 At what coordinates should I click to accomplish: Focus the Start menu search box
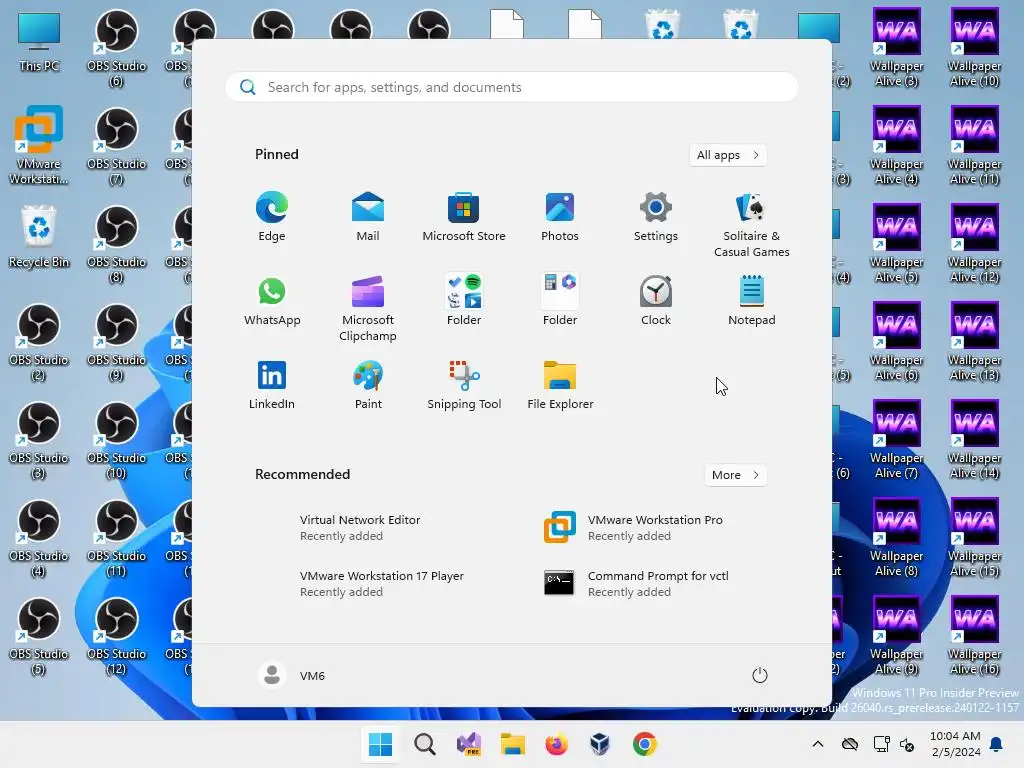[511, 87]
